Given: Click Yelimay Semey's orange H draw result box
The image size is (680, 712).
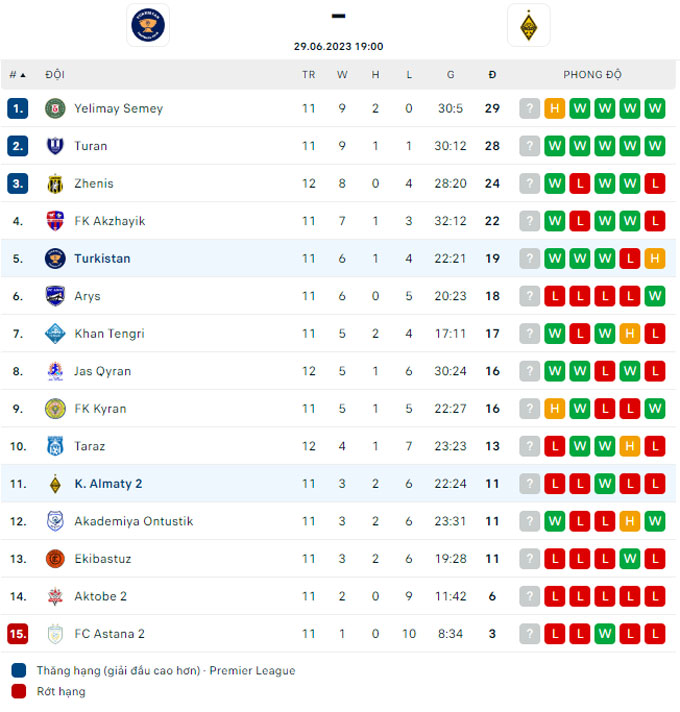Looking at the screenshot, I should 555,109.
